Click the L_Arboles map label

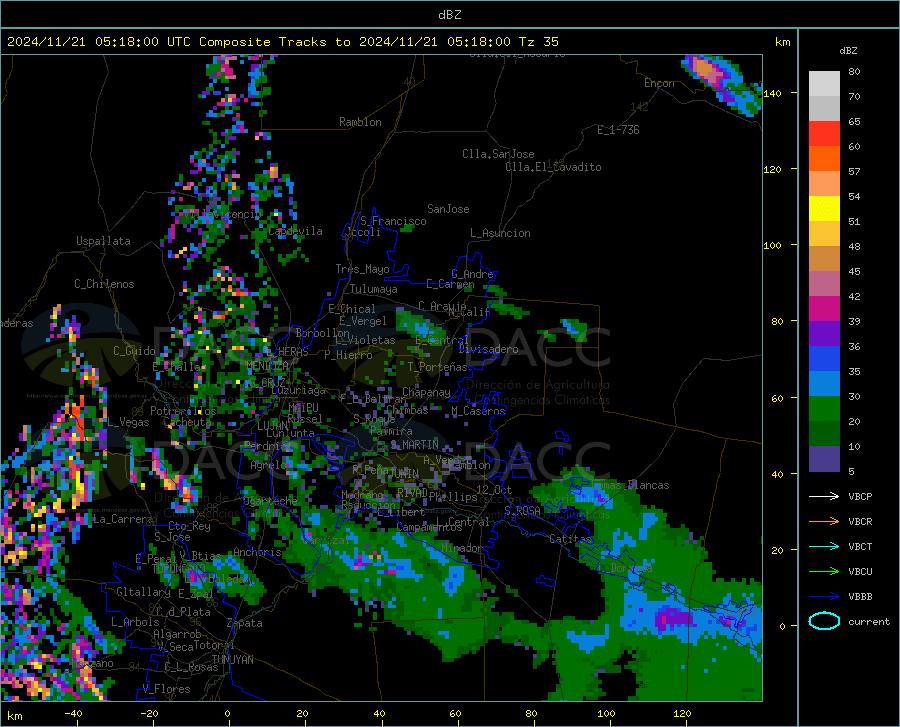135,622
